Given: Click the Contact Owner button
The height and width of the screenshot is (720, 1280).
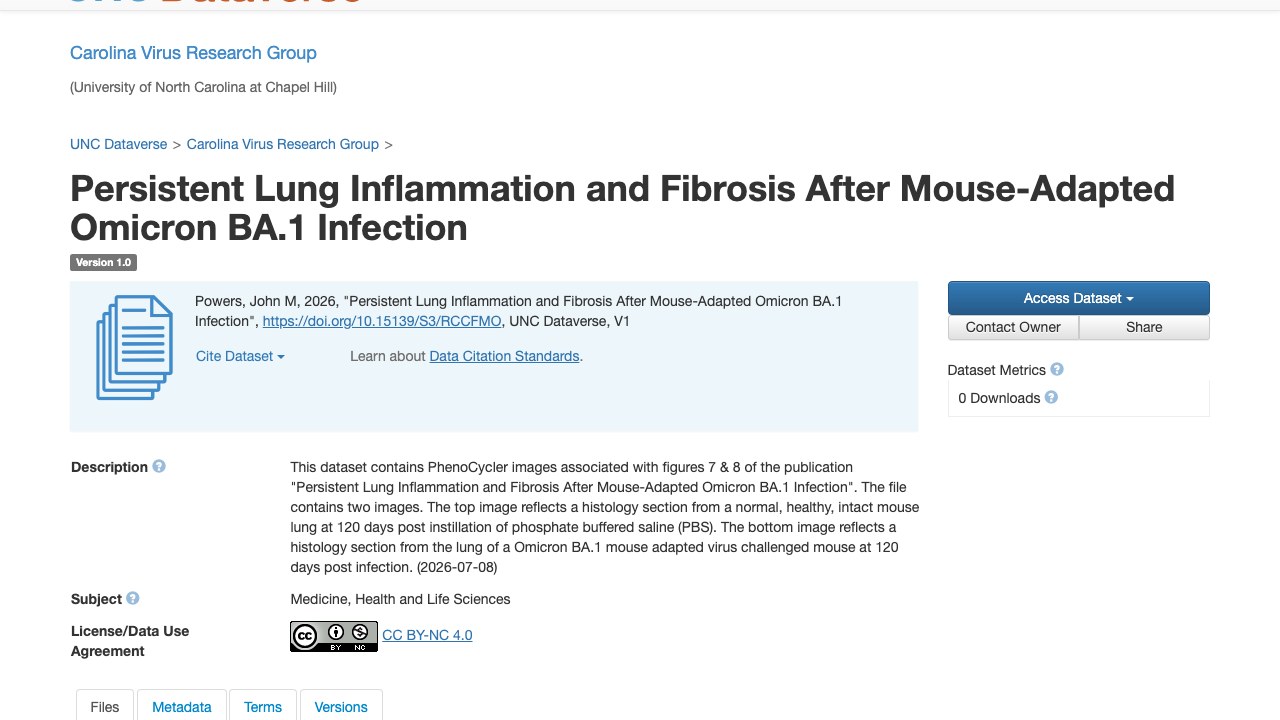Looking at the screenshot, I should click(1013, 327).
